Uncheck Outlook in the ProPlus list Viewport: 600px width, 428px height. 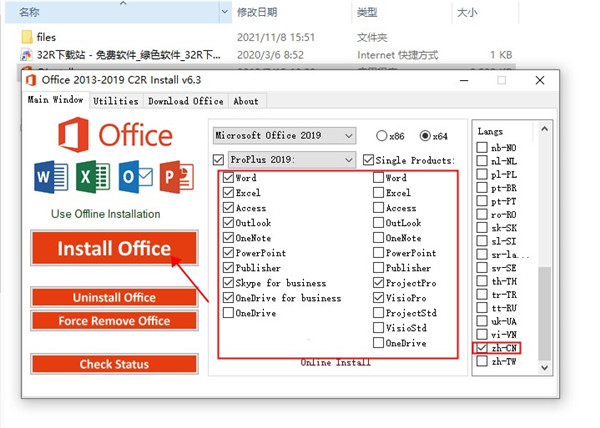pyautogui.click(x=228, y=223)
